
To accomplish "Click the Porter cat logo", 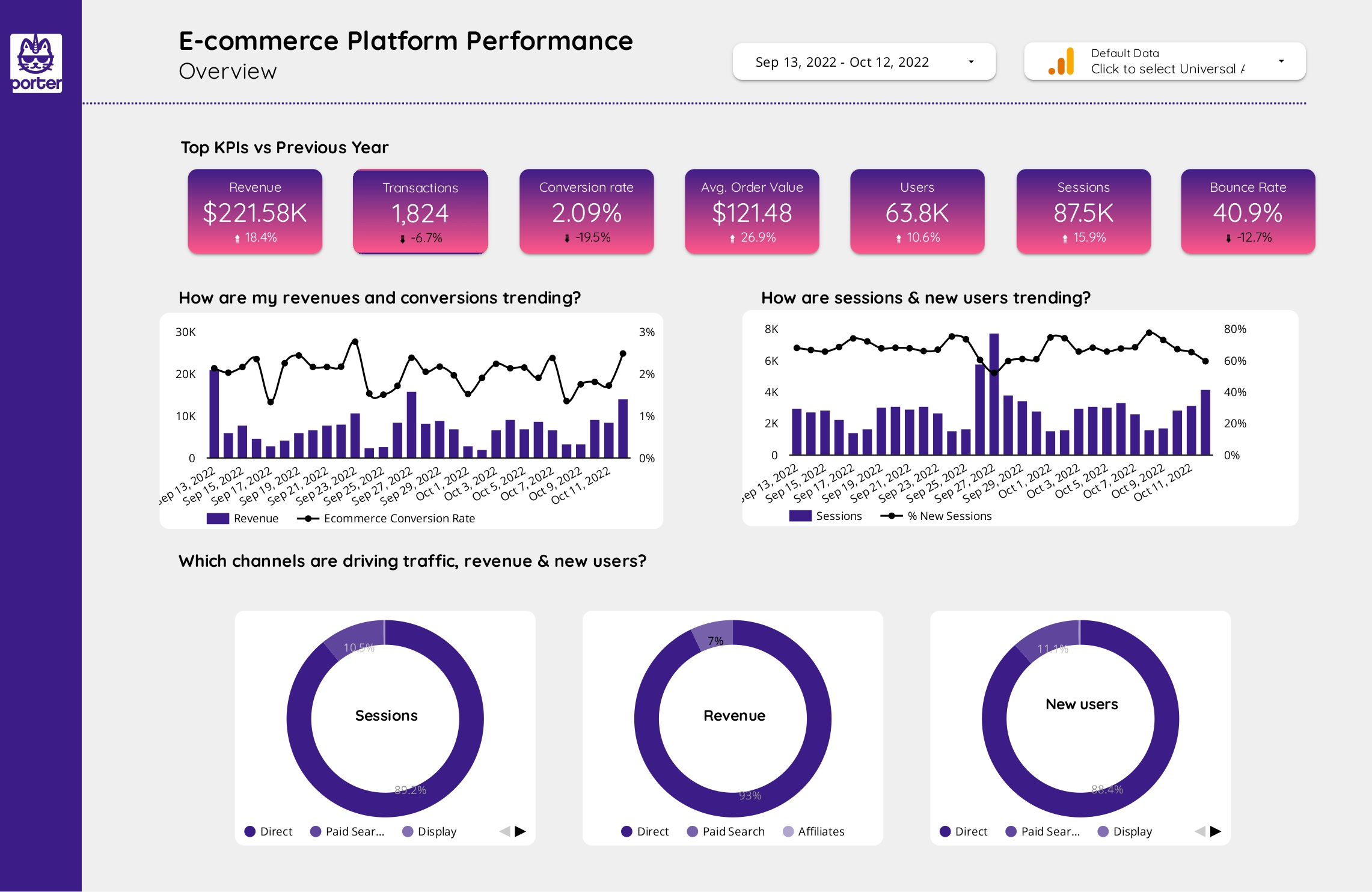I will 36,63.
